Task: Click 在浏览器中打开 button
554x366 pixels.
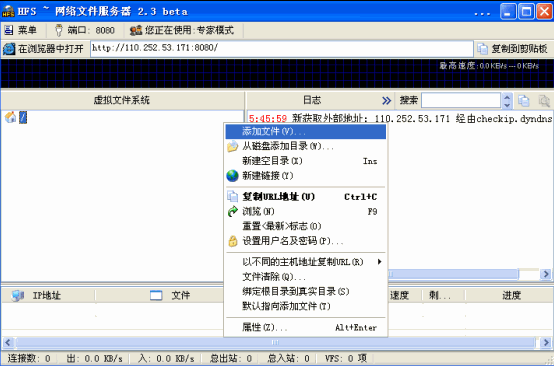Action: 43,48
